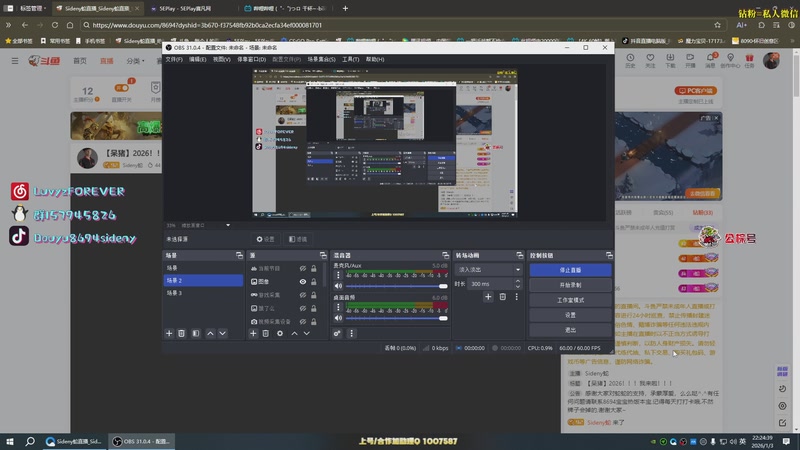Delete the selected scene with the trash icon
Screen dimensions: 800x450
(182, 333)
